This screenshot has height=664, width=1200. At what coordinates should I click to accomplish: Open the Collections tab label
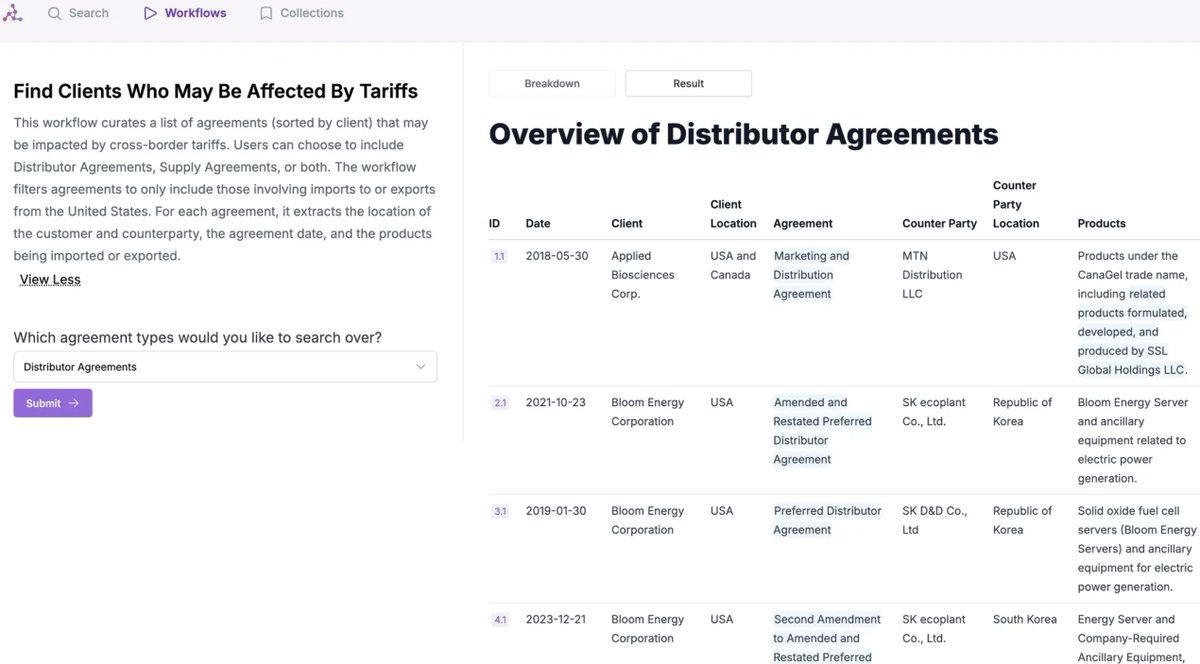point(312,13)
